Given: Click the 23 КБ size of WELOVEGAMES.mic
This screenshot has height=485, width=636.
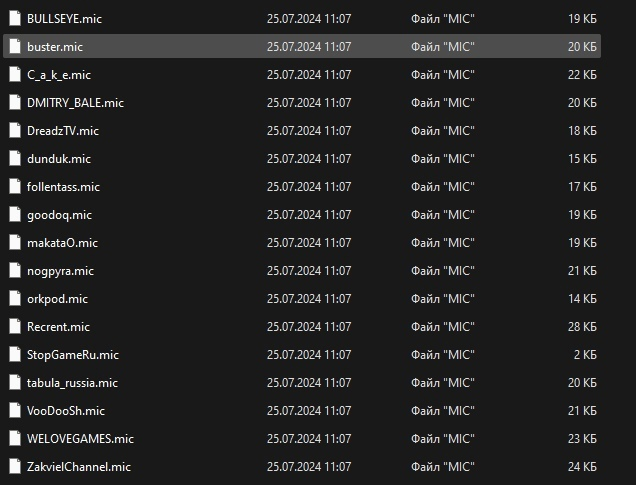Looking at the screenshot, I should [582, 438].
